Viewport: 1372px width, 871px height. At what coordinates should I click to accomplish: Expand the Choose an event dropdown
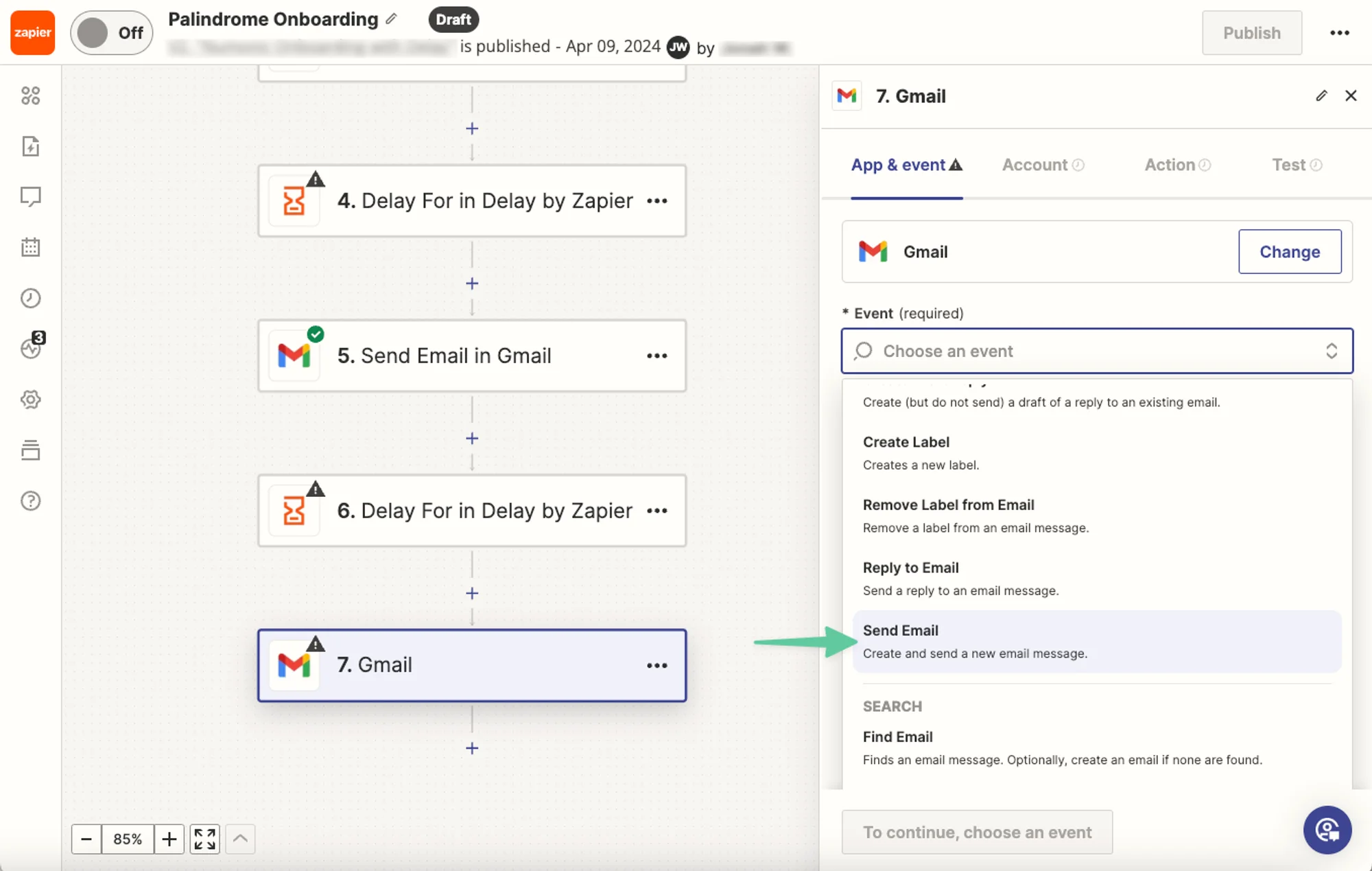[x=1096, y=351]
